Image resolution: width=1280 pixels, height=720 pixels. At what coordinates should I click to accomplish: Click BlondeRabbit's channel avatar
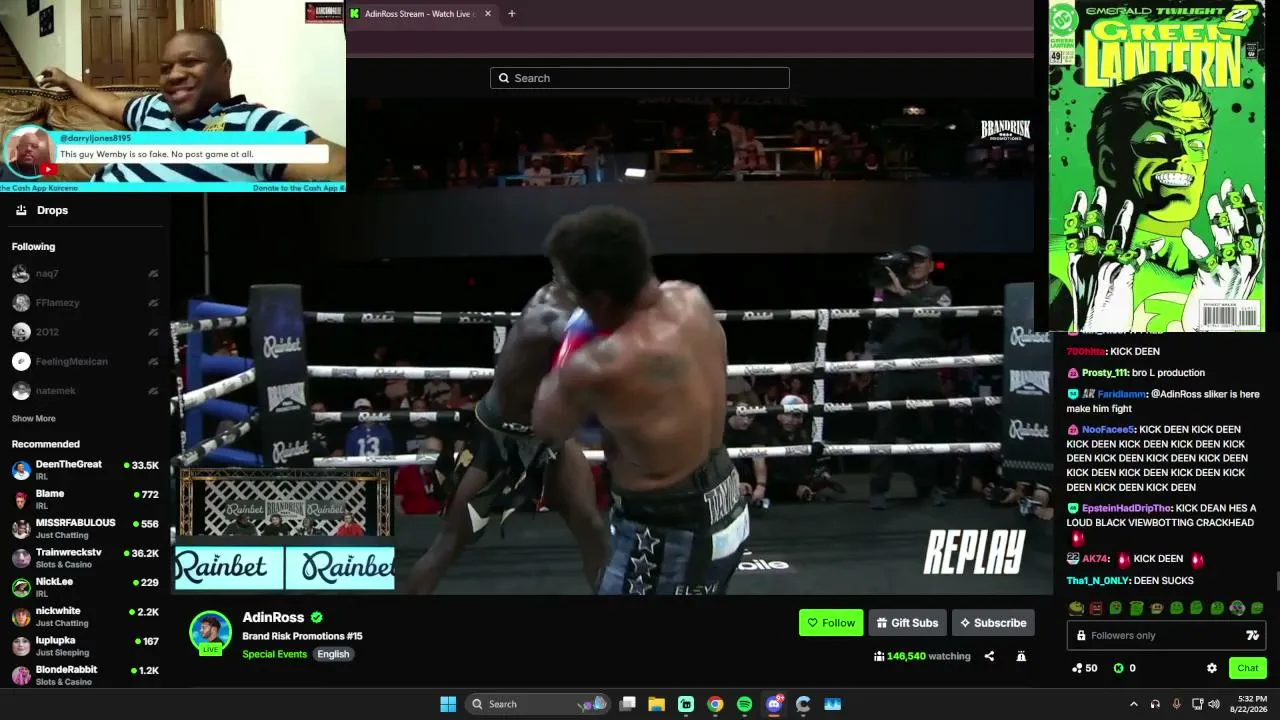pos(21,675)
